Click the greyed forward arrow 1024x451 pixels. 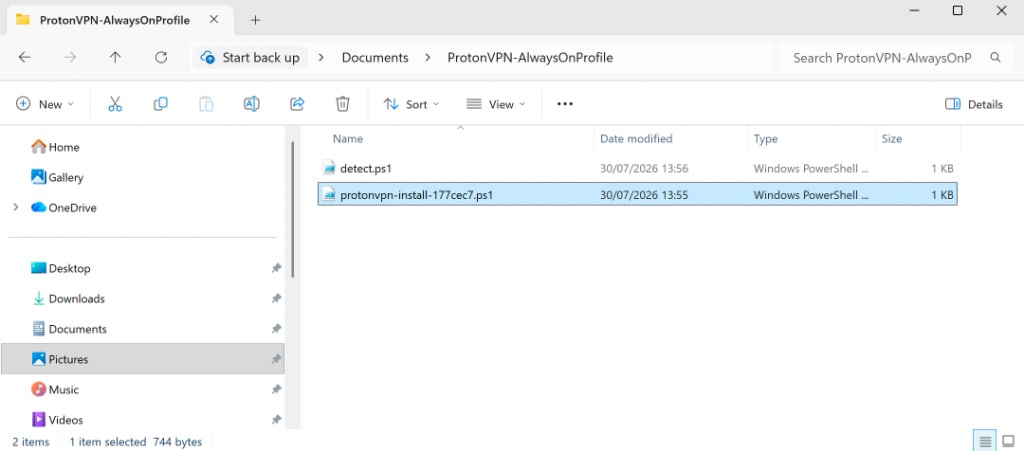(x=70, y=57)
